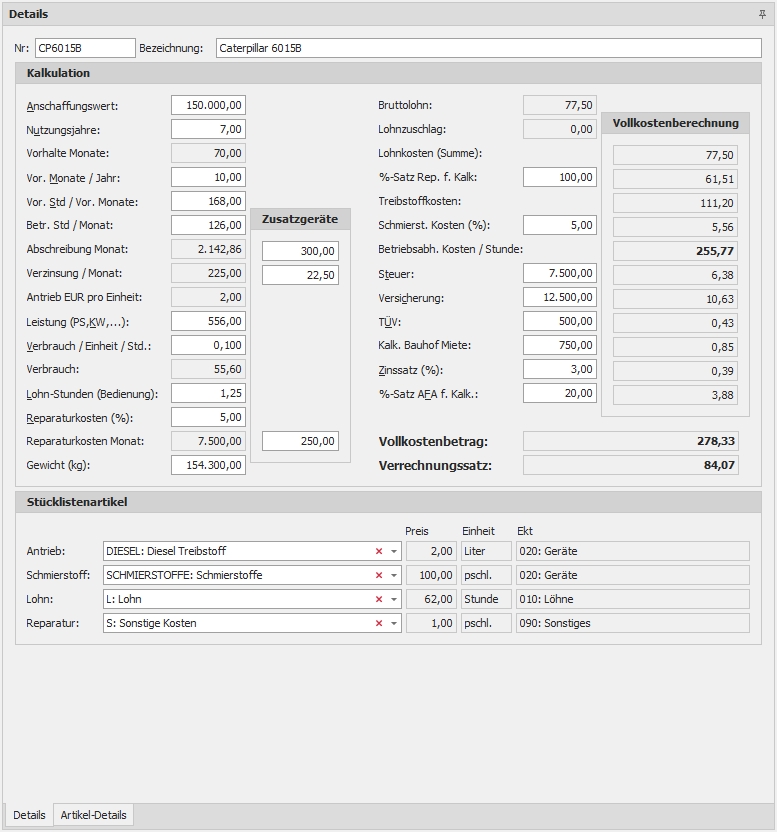The image size is (777, 832).
Task: Select the Reparatur combo box S: Sonstige Kosten
Action: (252, 623)
